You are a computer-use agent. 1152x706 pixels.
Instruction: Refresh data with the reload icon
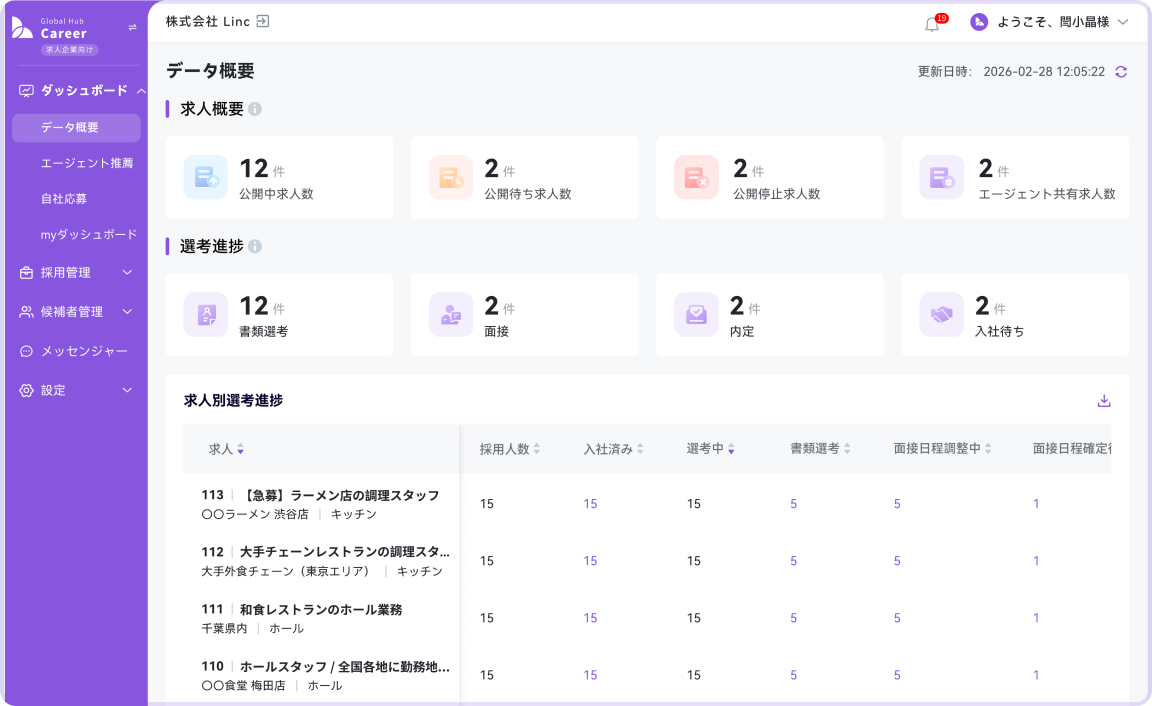(1120, 71)
